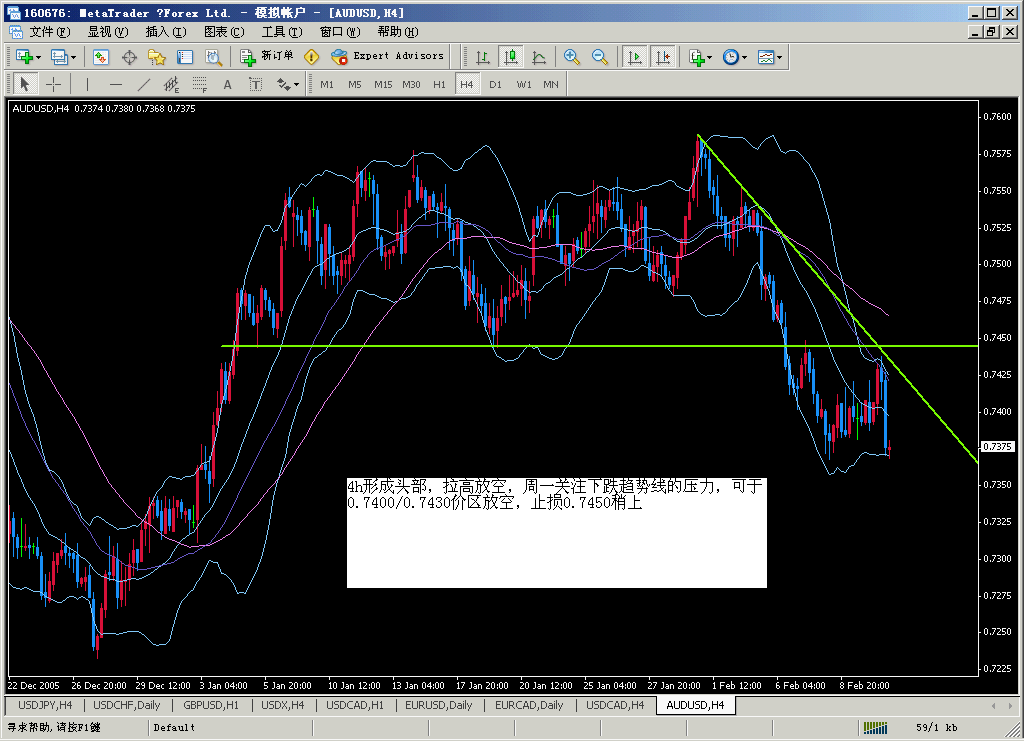Image resolution: width=1024 pixels, height=741 pixels.
Task: Click the white text annotation box on chart
Action: [x=556, y=532]
